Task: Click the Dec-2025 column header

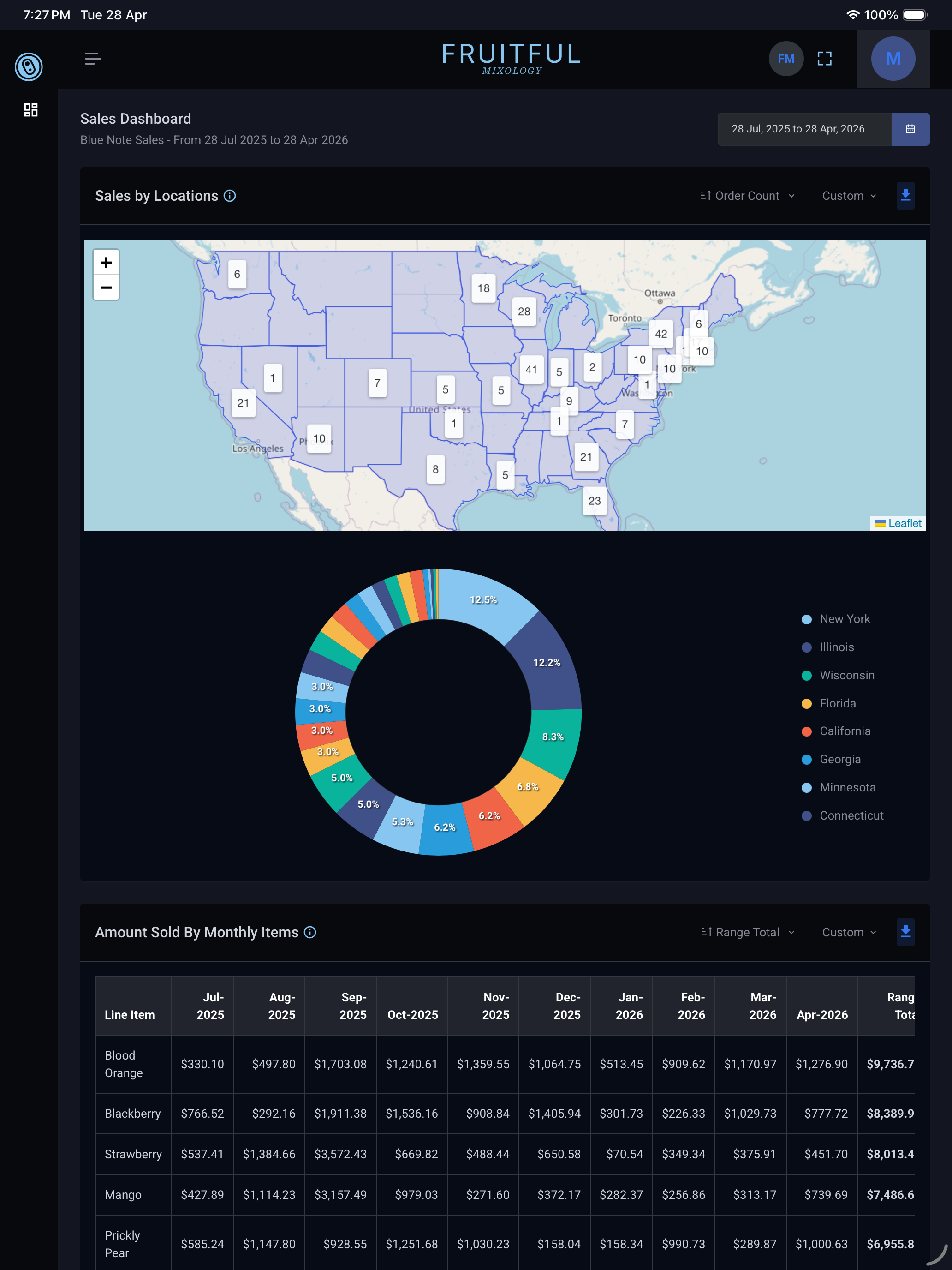Action: [x=554, y=1006]
